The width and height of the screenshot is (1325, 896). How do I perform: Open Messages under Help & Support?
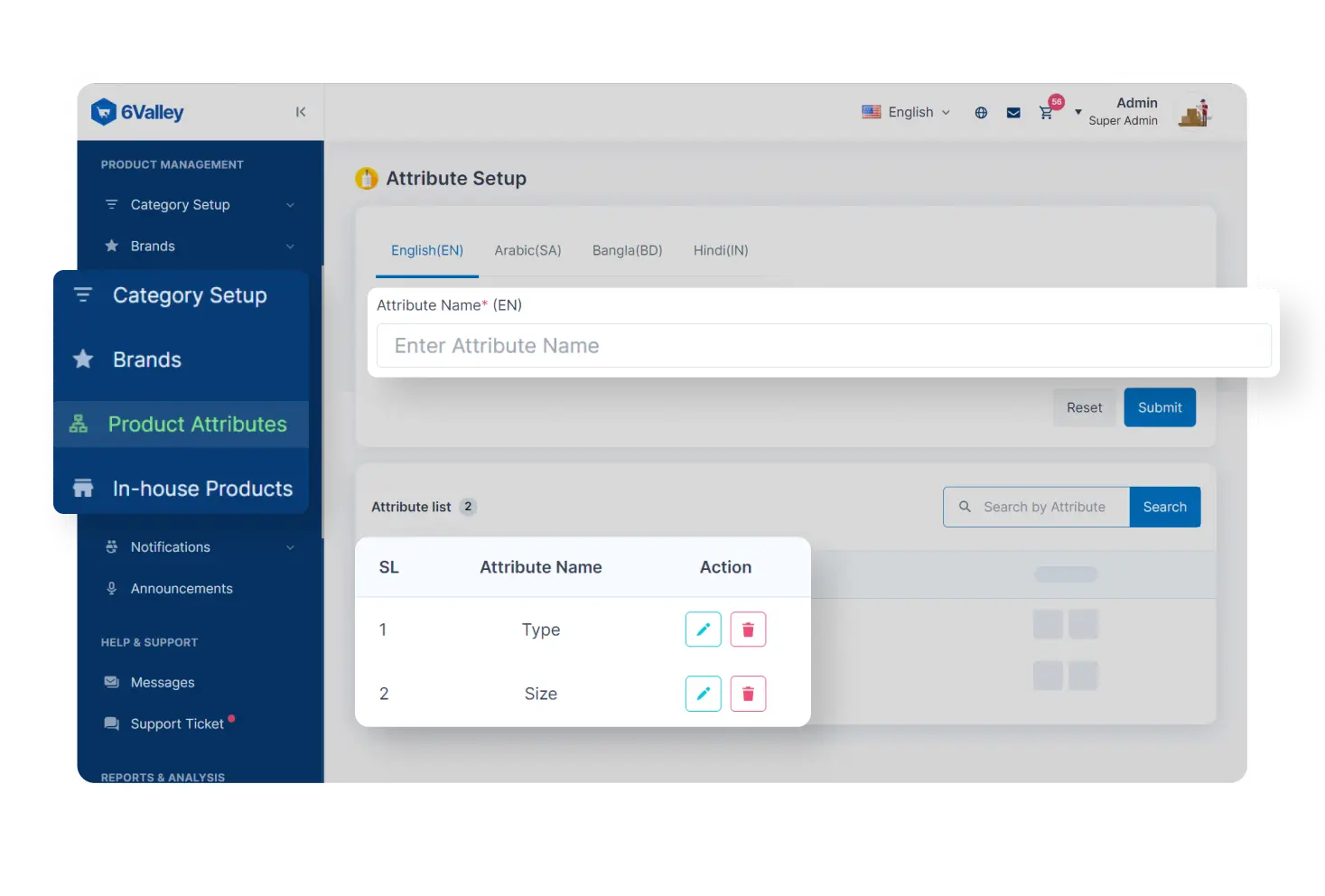162,682
